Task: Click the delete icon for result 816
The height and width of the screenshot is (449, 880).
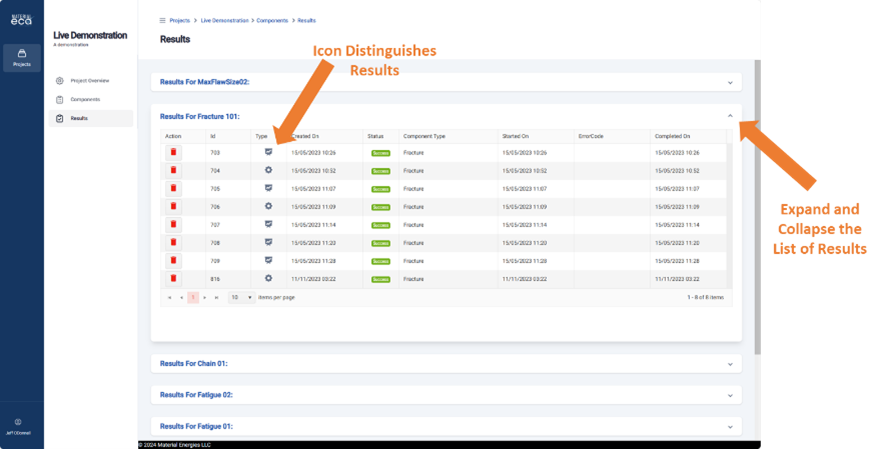Action: [173, 279]
